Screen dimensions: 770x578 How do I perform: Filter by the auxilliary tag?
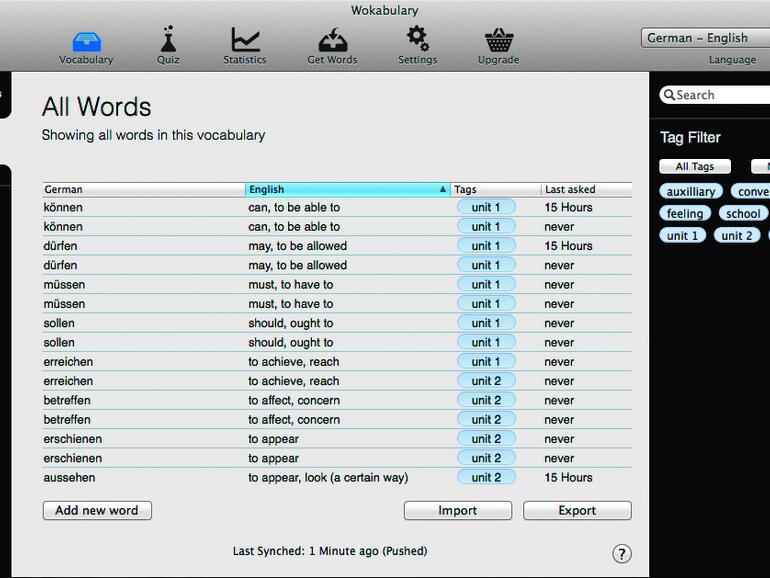(691, 191)
